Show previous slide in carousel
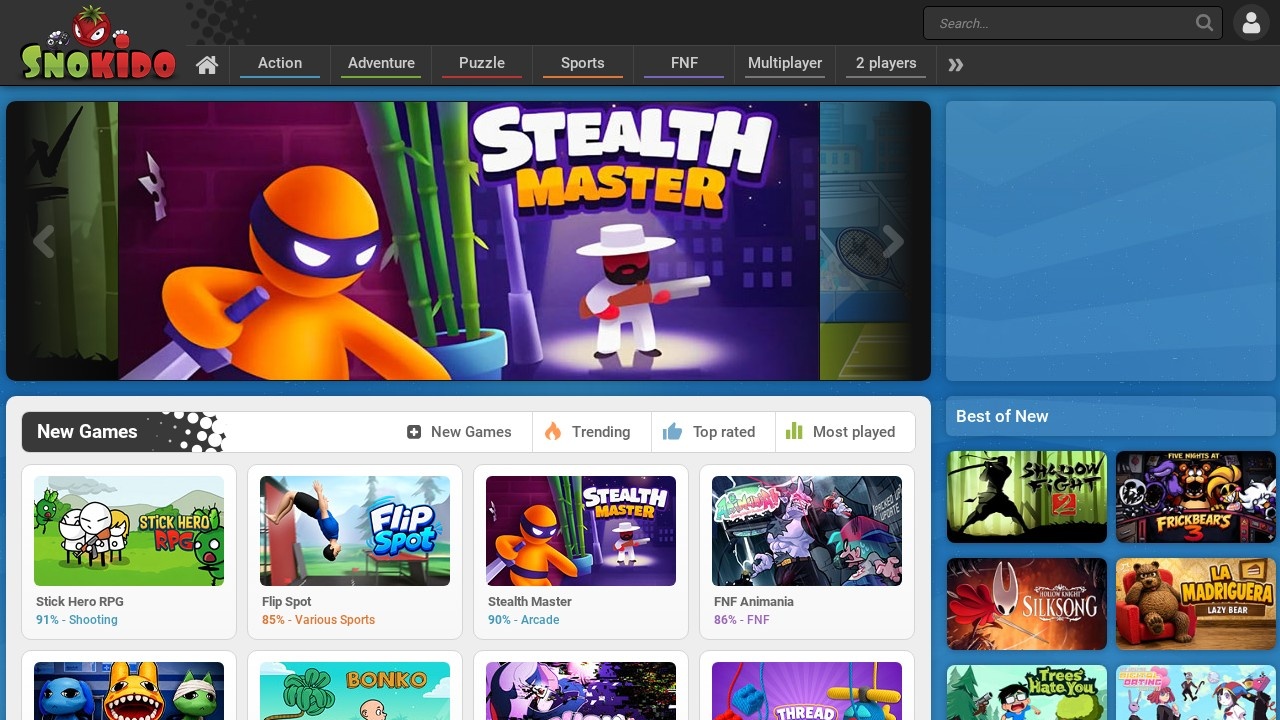The width and height of the screenshot is (1280, 720). (43, 241)
